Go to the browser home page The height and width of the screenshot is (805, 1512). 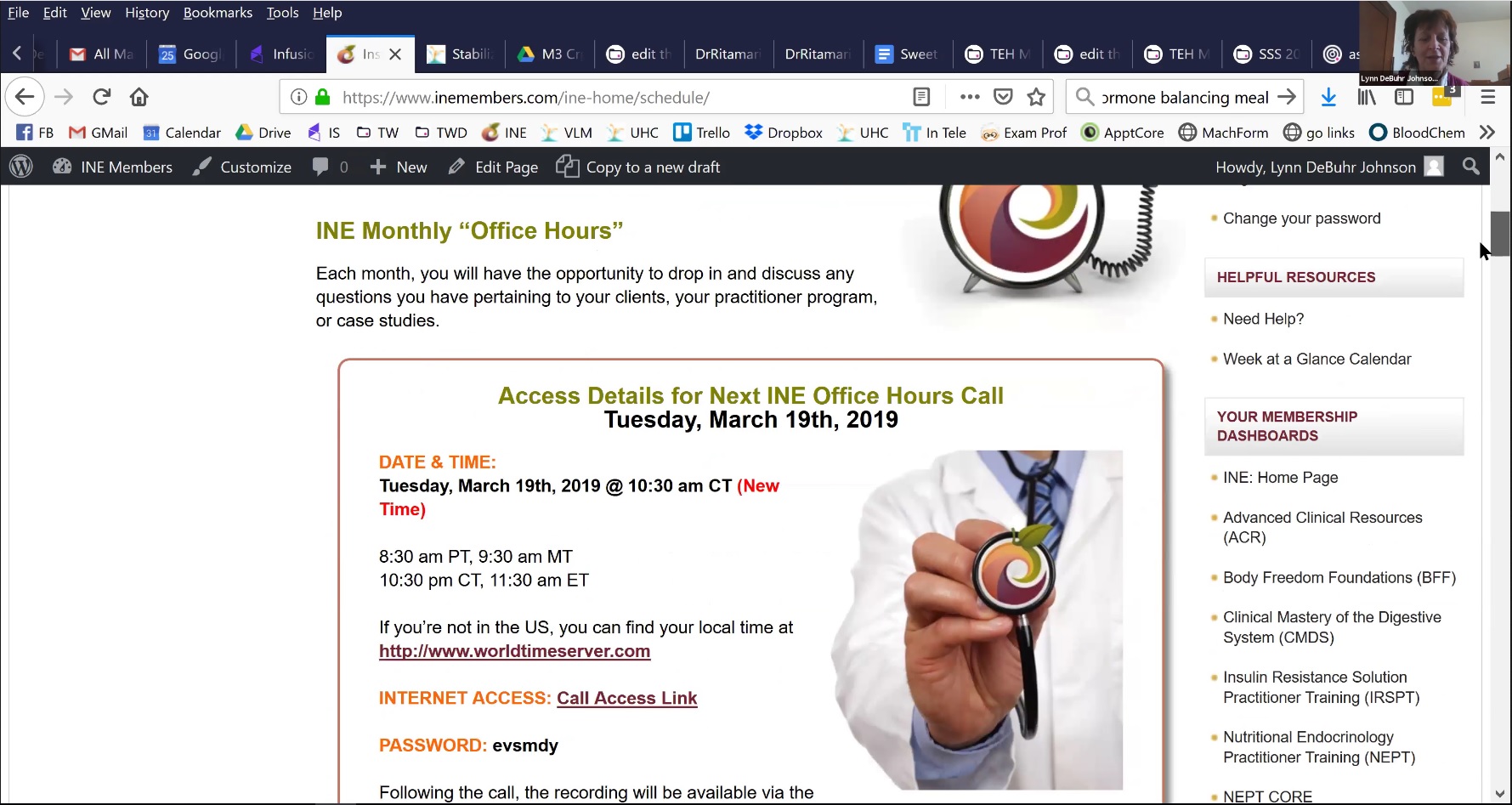(x=139, y=97)
